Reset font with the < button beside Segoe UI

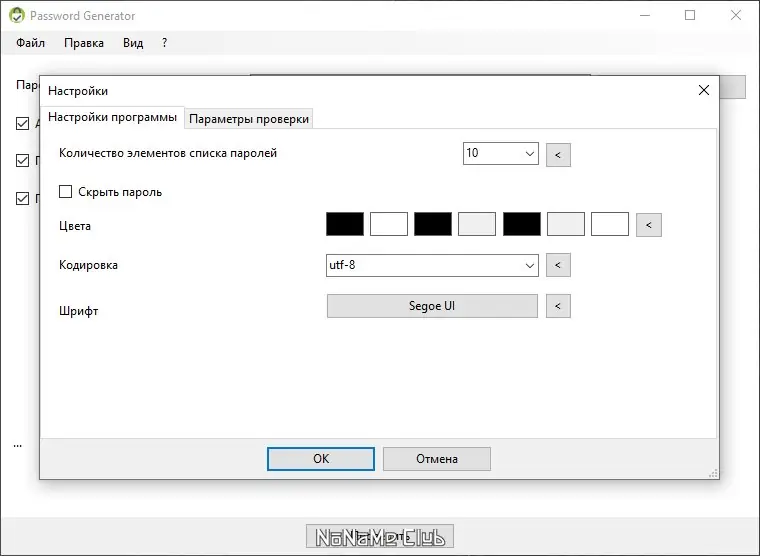(558, 306)
